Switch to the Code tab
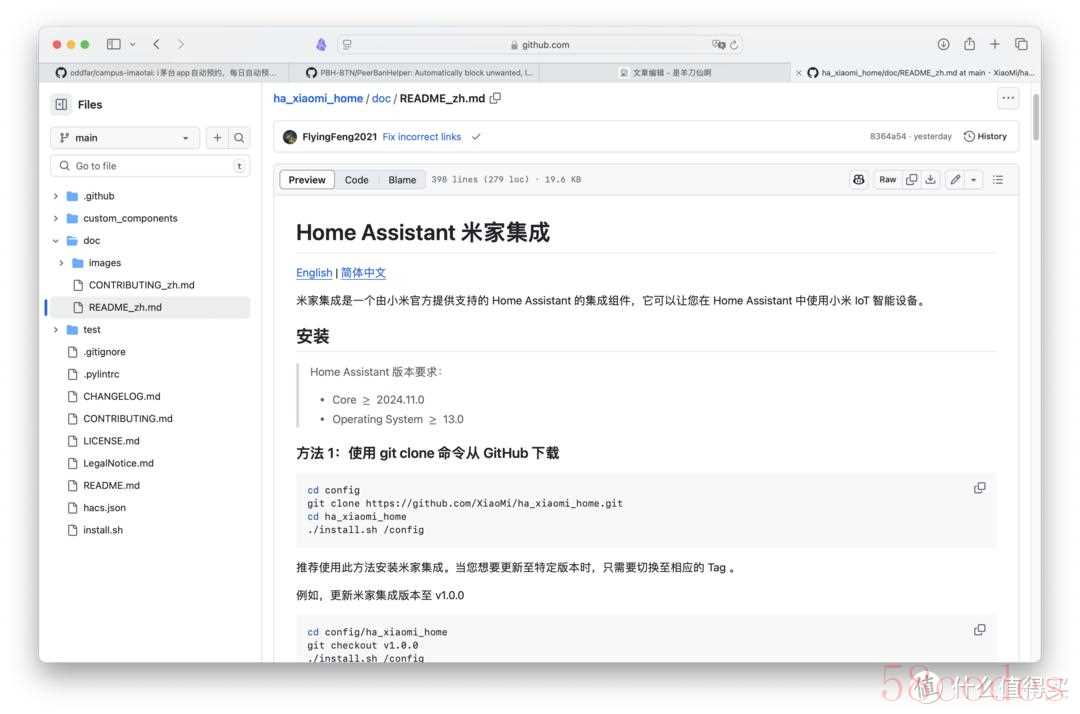1080x714 pixels. click(x=356, y=180)
